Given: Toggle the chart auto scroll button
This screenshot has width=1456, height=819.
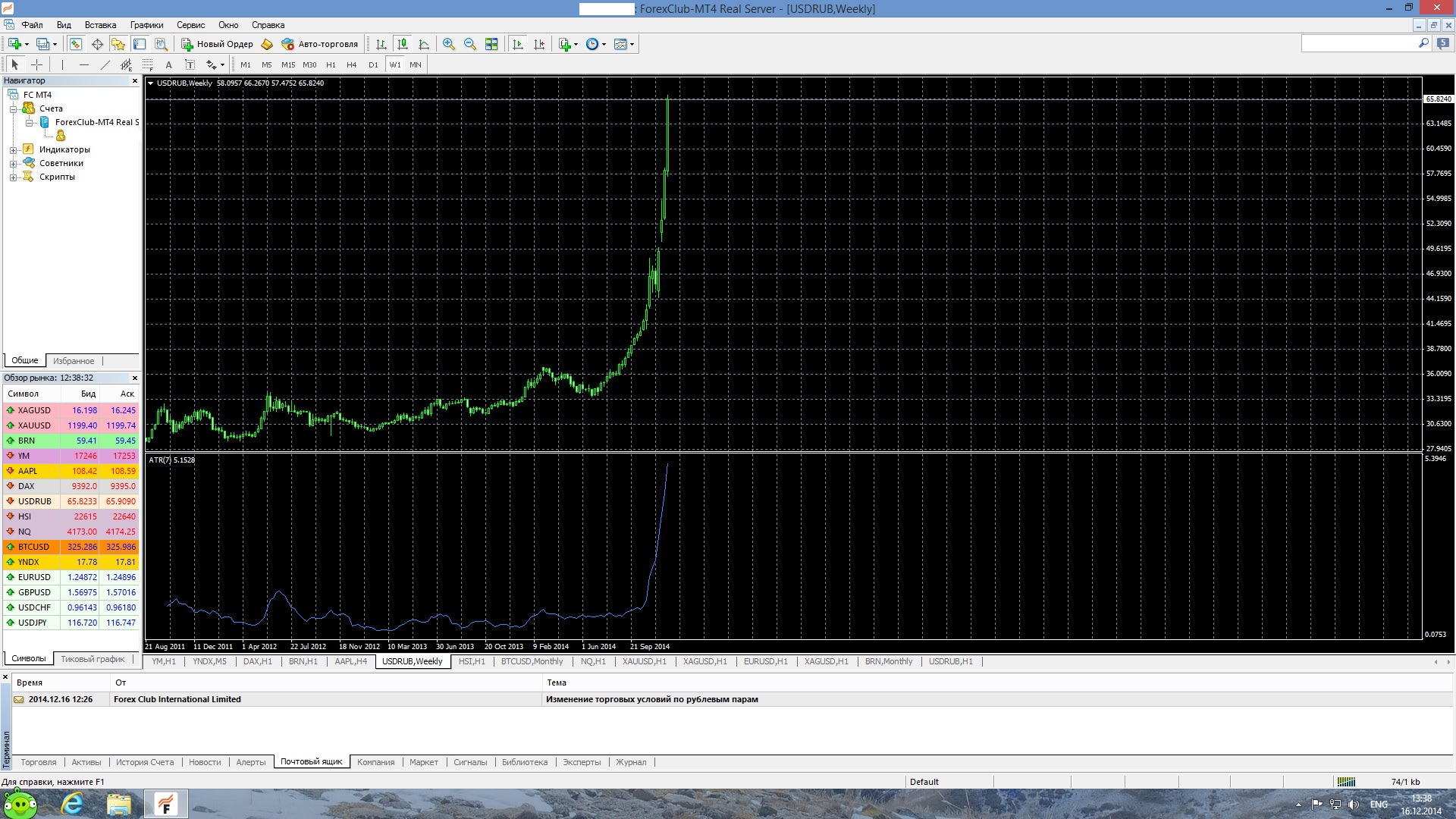Looking at the screenshot, I should click(x=518, y=44).
